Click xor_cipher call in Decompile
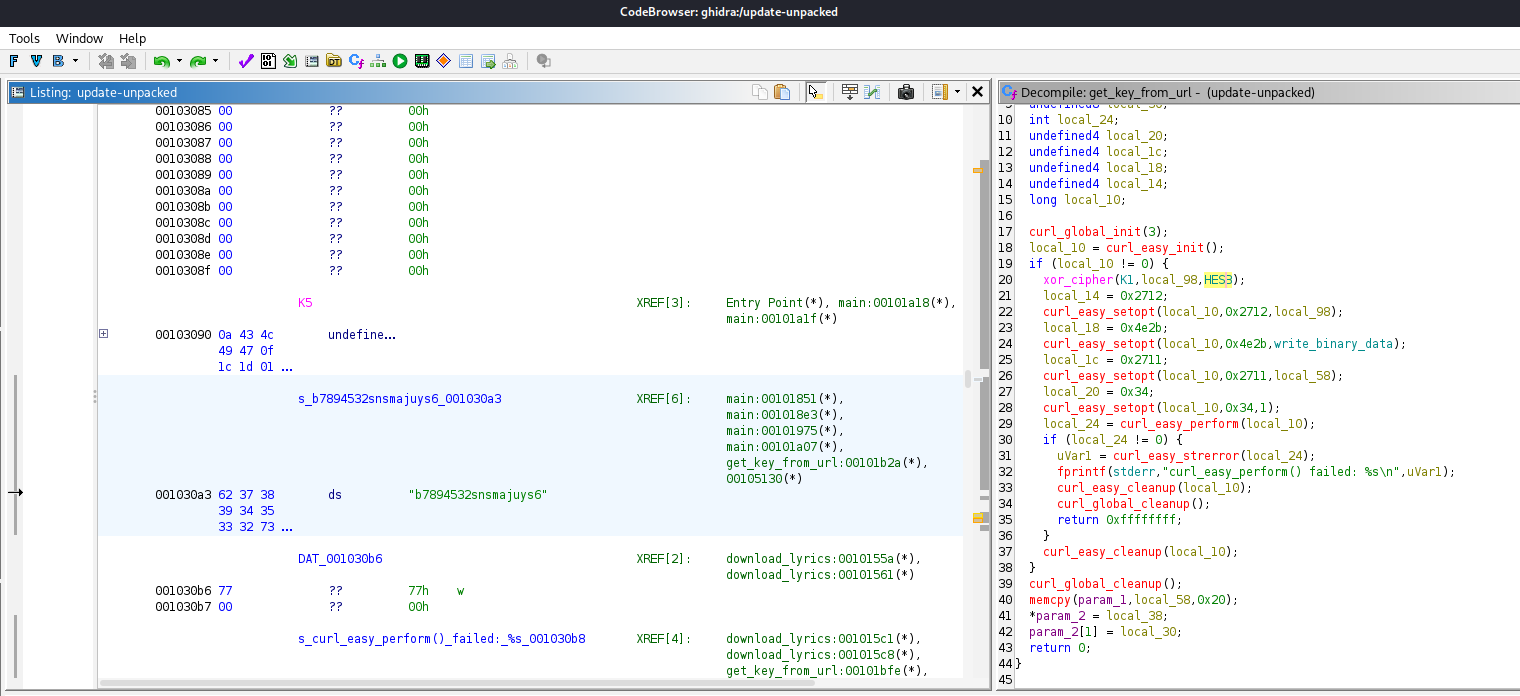Viewport: 1520px width, 696px height. click(1078, 280)
